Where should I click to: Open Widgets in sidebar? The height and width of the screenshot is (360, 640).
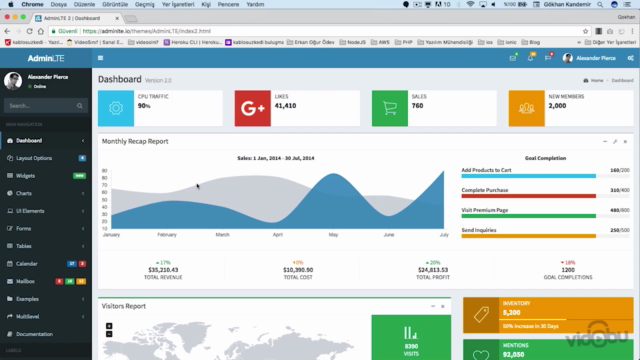[46, 176]
